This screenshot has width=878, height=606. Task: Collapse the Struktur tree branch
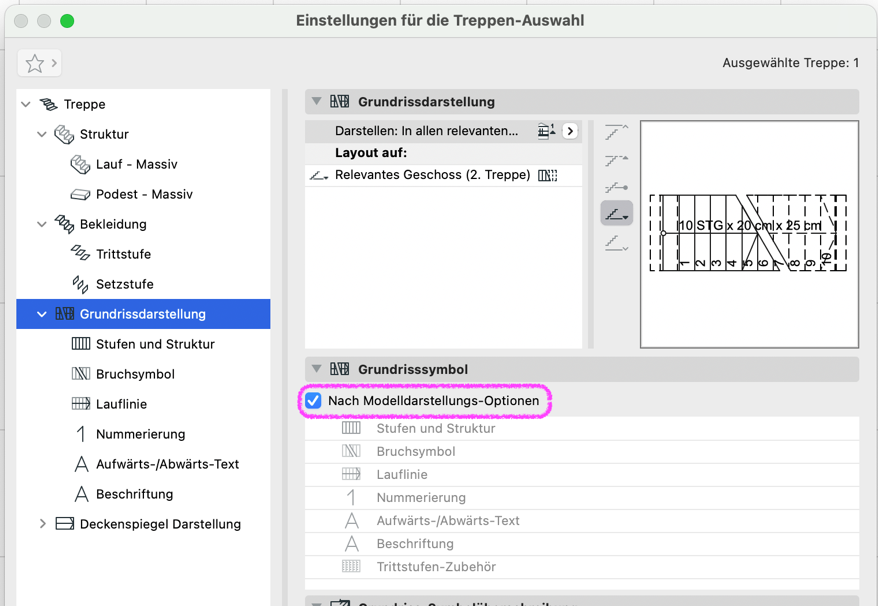[x=41, y=134]
